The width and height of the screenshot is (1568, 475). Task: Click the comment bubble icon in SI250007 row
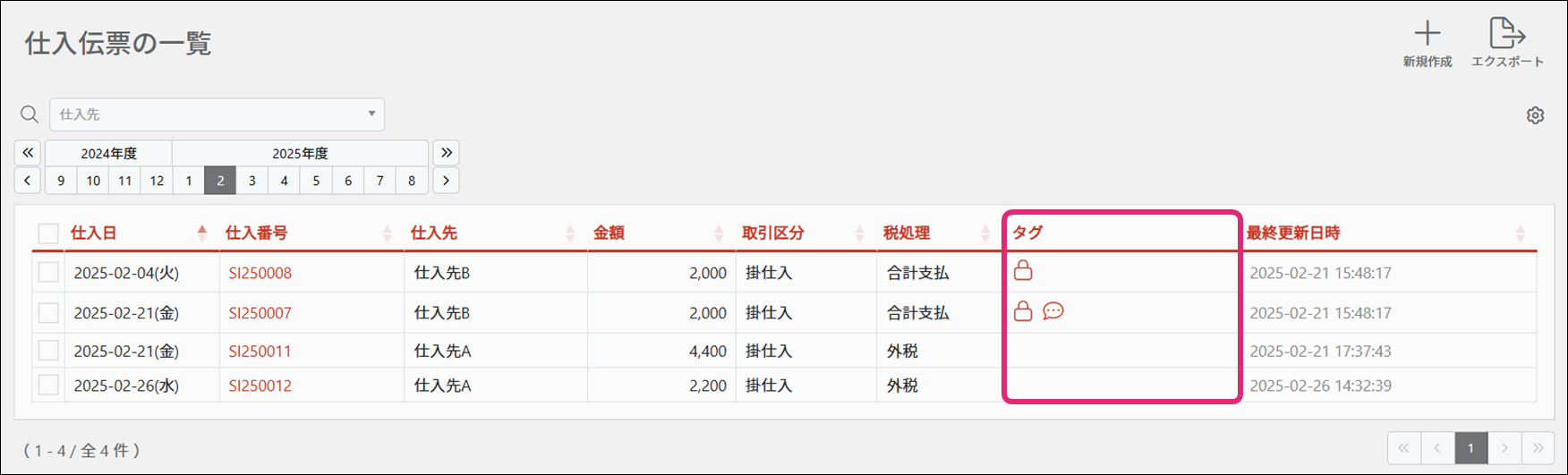pos(1053,311)
